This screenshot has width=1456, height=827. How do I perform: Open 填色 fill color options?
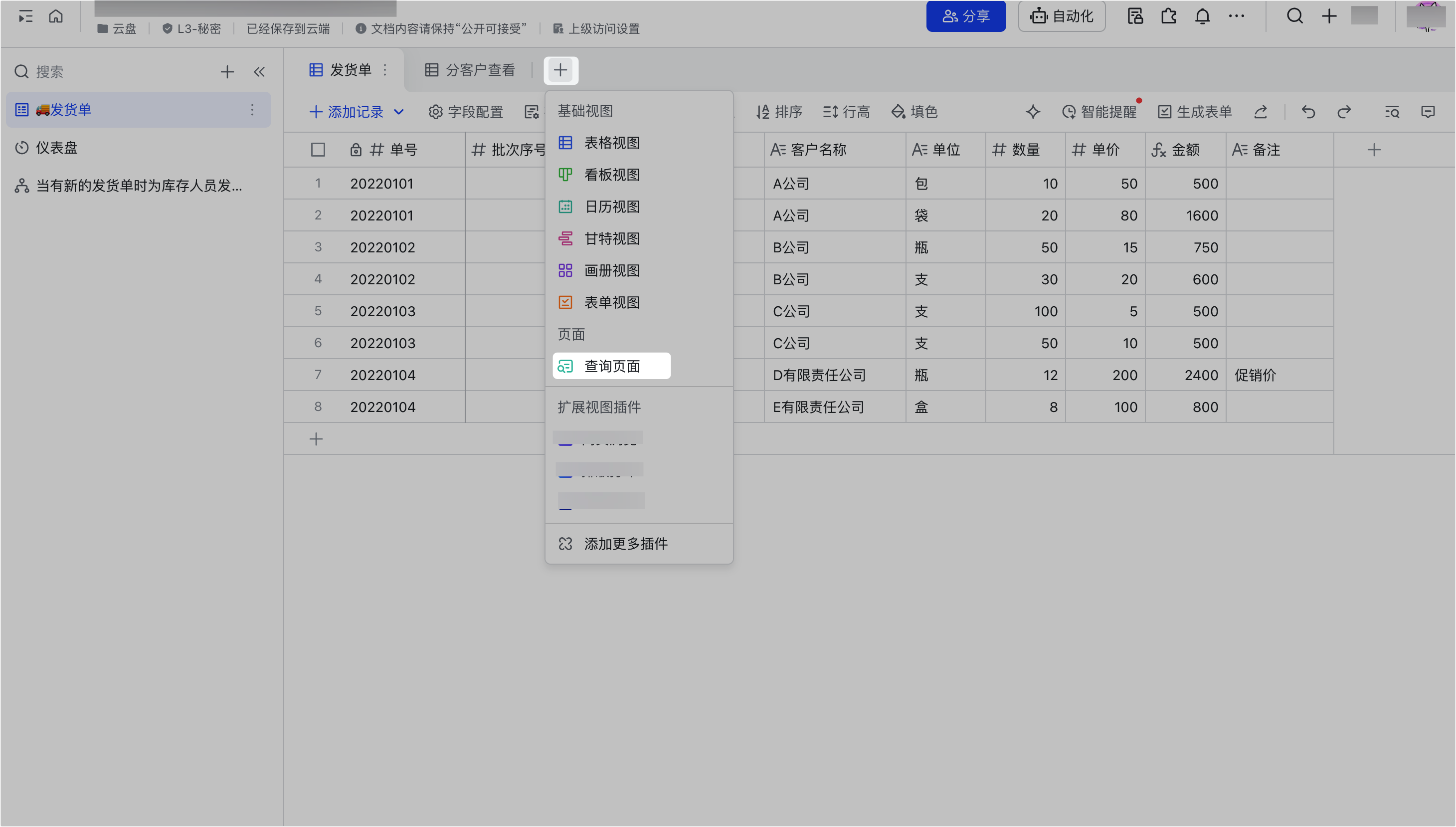(914, 112)
